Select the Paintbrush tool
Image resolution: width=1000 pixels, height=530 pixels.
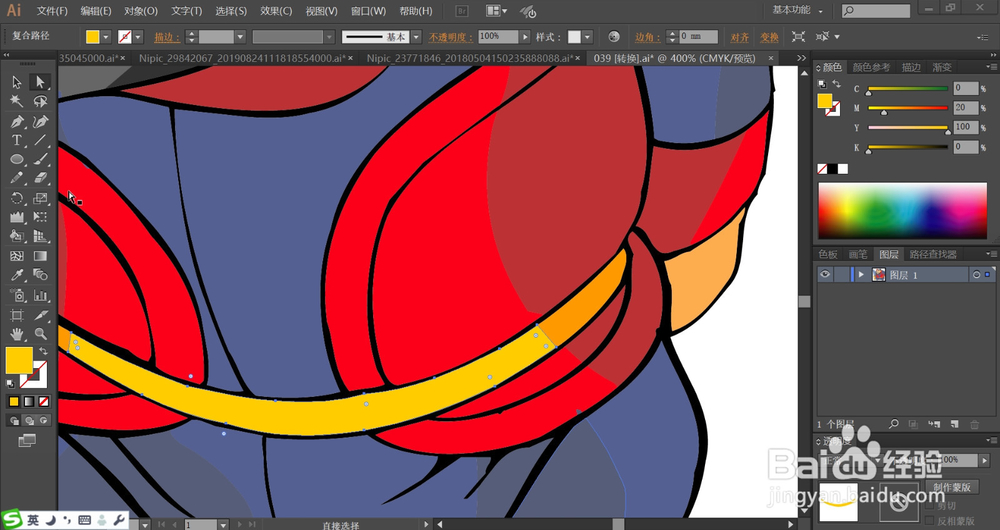pyautogui.click(x=40, y=159)
